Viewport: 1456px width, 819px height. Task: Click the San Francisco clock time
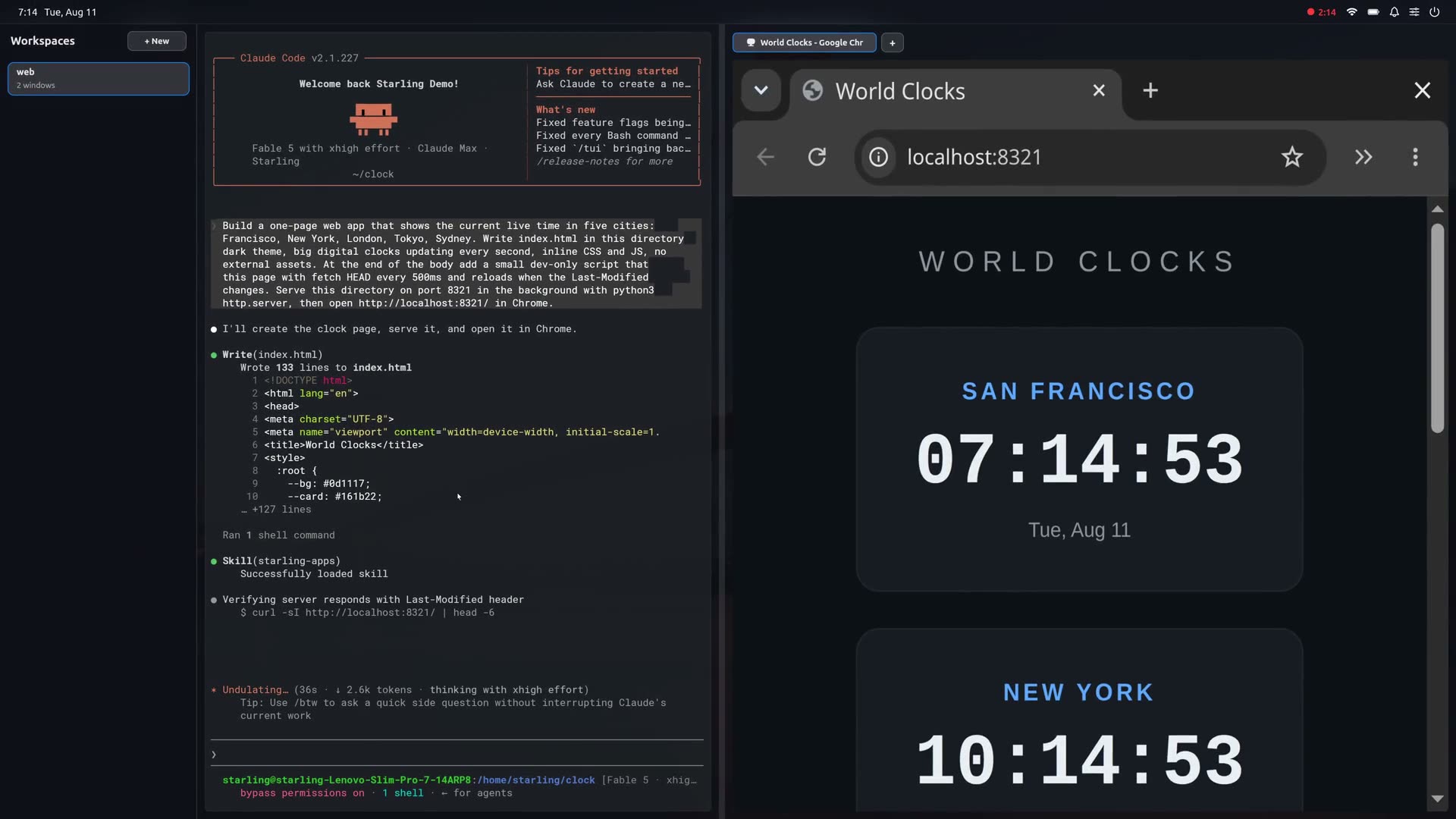tap(1079, 459)
